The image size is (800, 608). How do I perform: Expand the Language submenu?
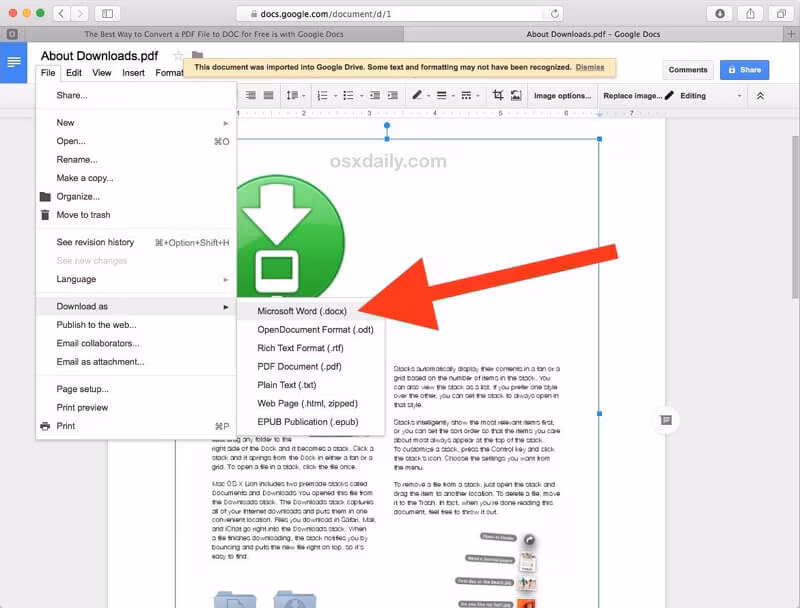point(136,279)
